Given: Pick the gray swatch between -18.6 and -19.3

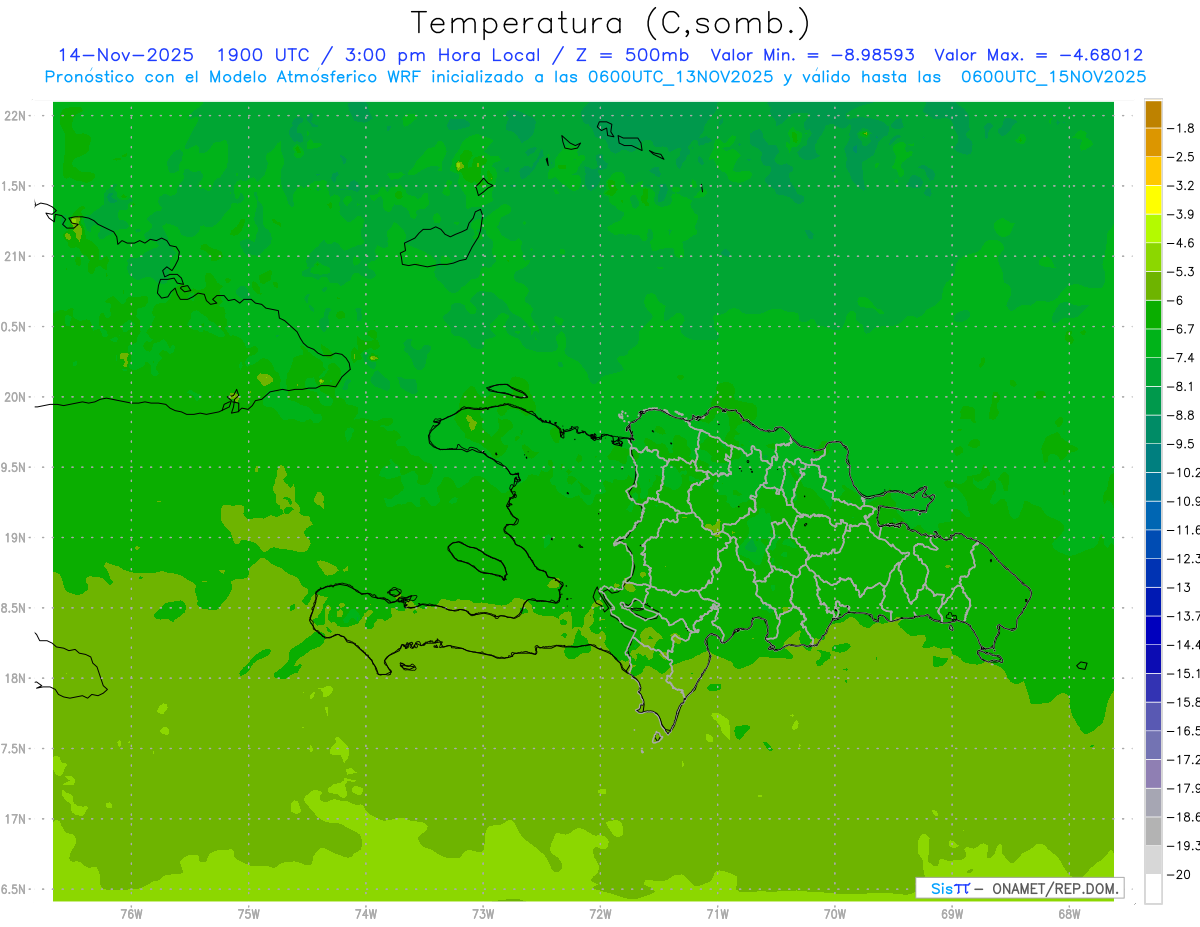Looking at the screenshot, I should (1153, 831).
